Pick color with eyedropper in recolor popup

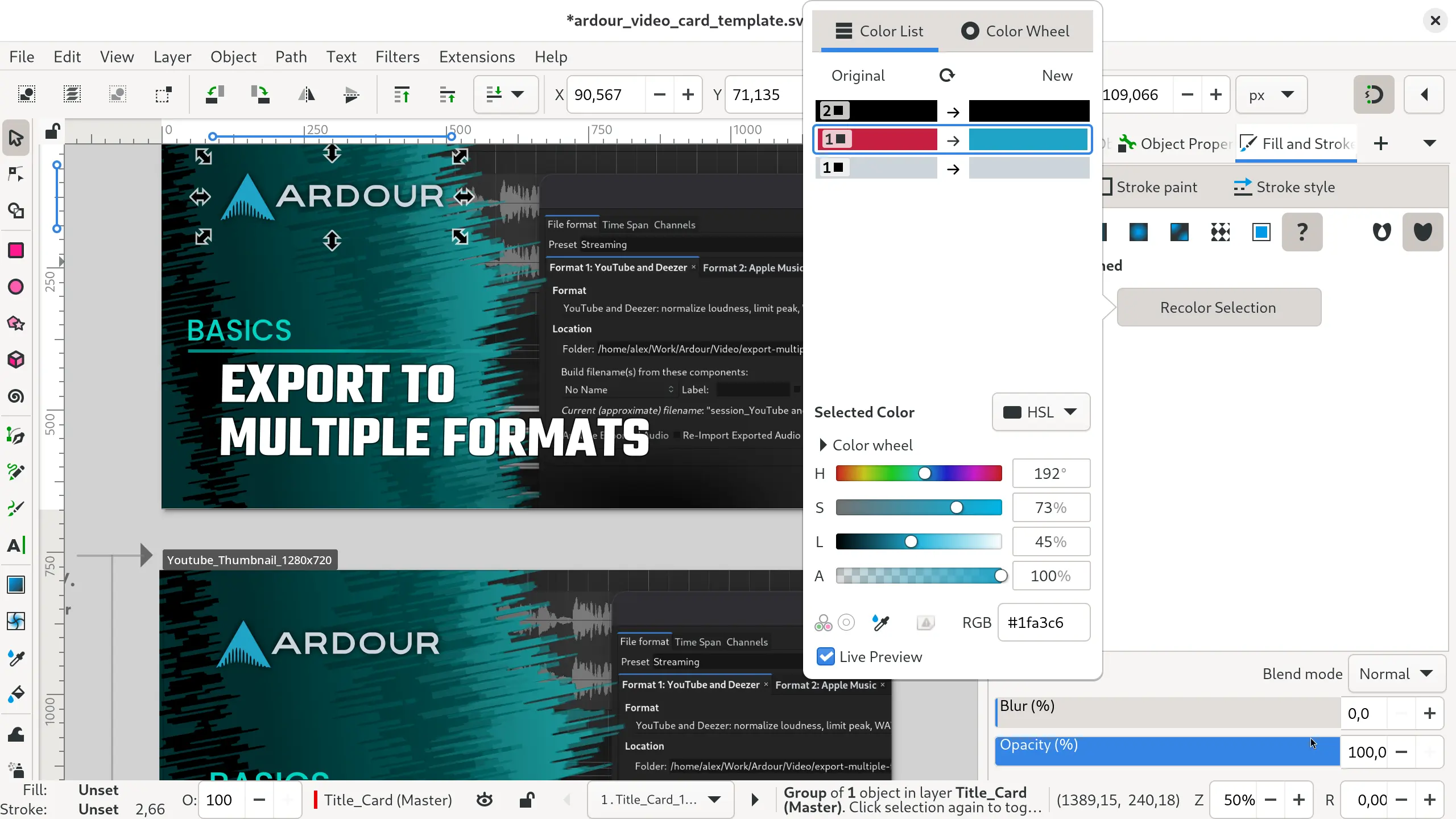tap(881, 623)
